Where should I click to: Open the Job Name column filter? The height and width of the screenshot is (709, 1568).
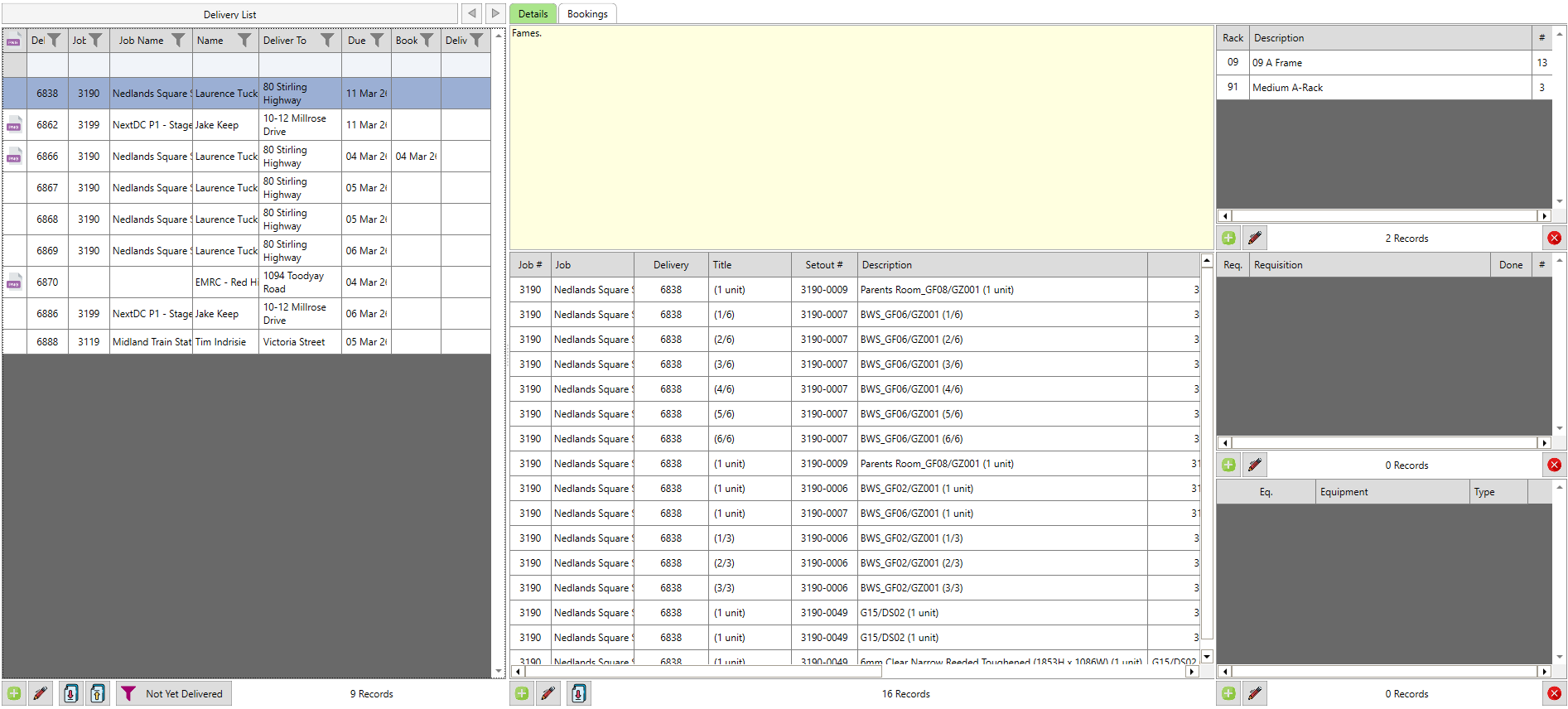178,41
